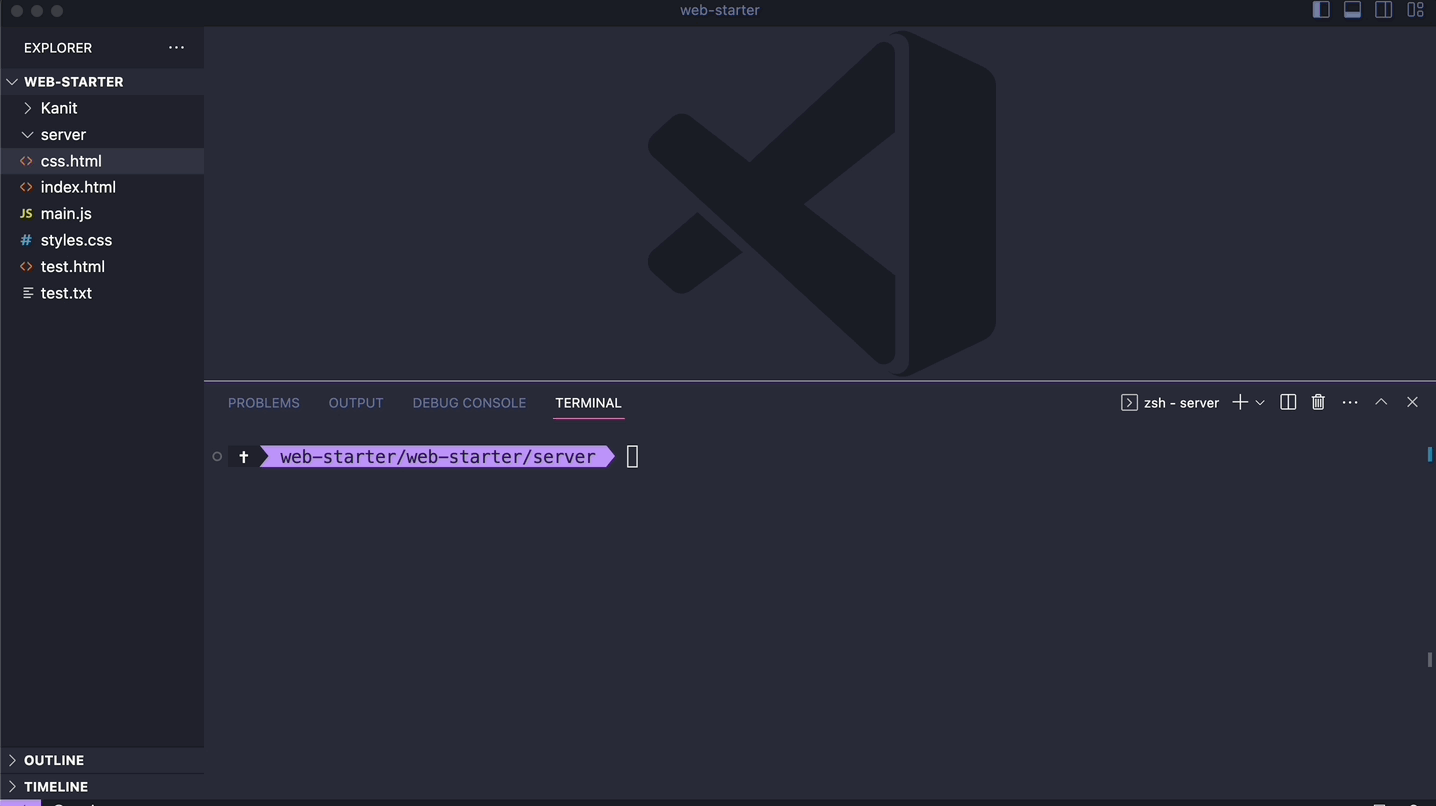Click the terminal cursor input area
The height and width of the screenshot is (806, 1436).
[632, 457]
